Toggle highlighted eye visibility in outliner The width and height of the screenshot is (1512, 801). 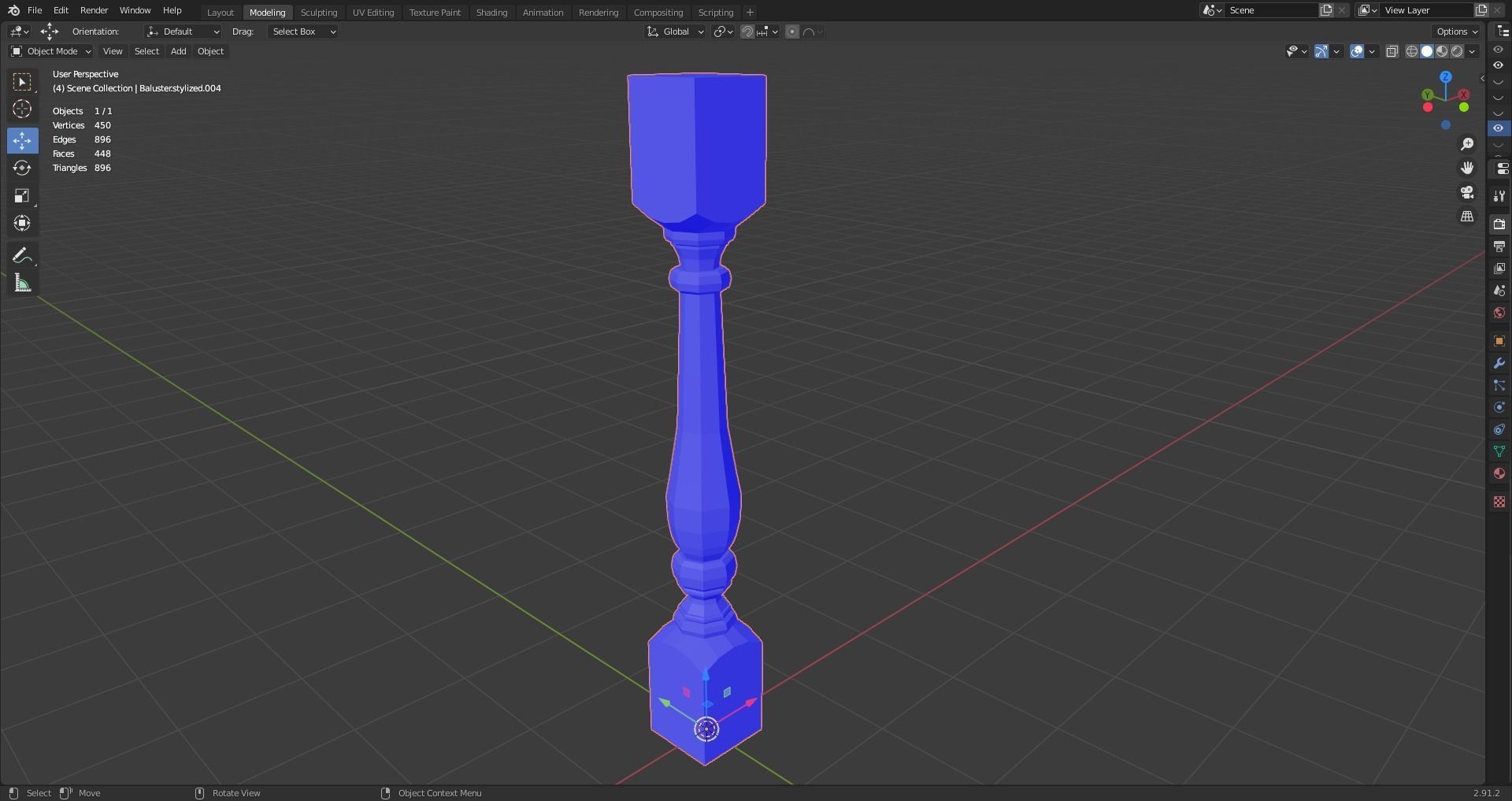[1498, 128]
